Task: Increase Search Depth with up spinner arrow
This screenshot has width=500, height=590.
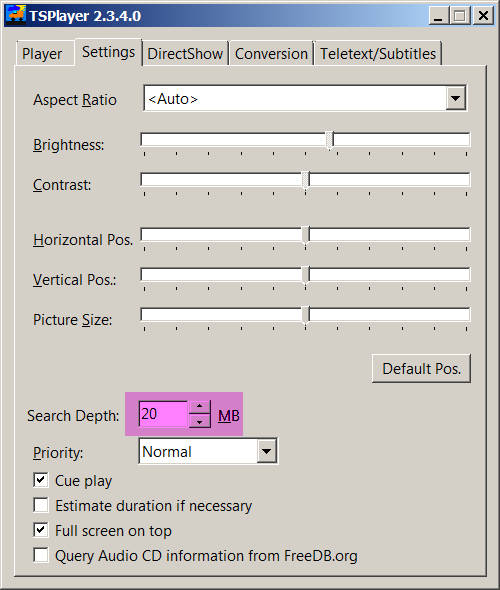Action: coord(199,407)
